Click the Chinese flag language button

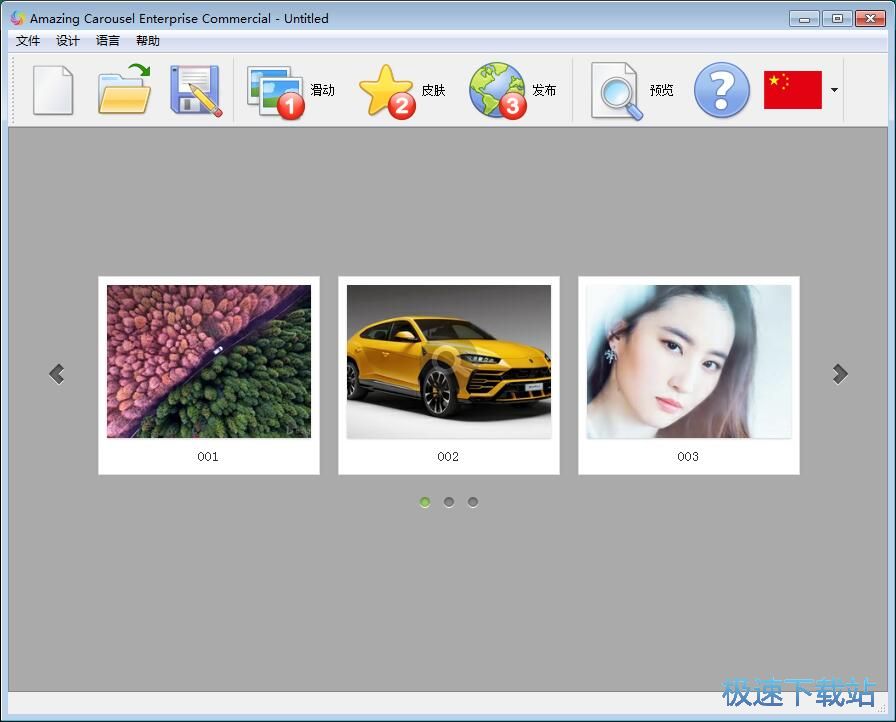[792, 90]
